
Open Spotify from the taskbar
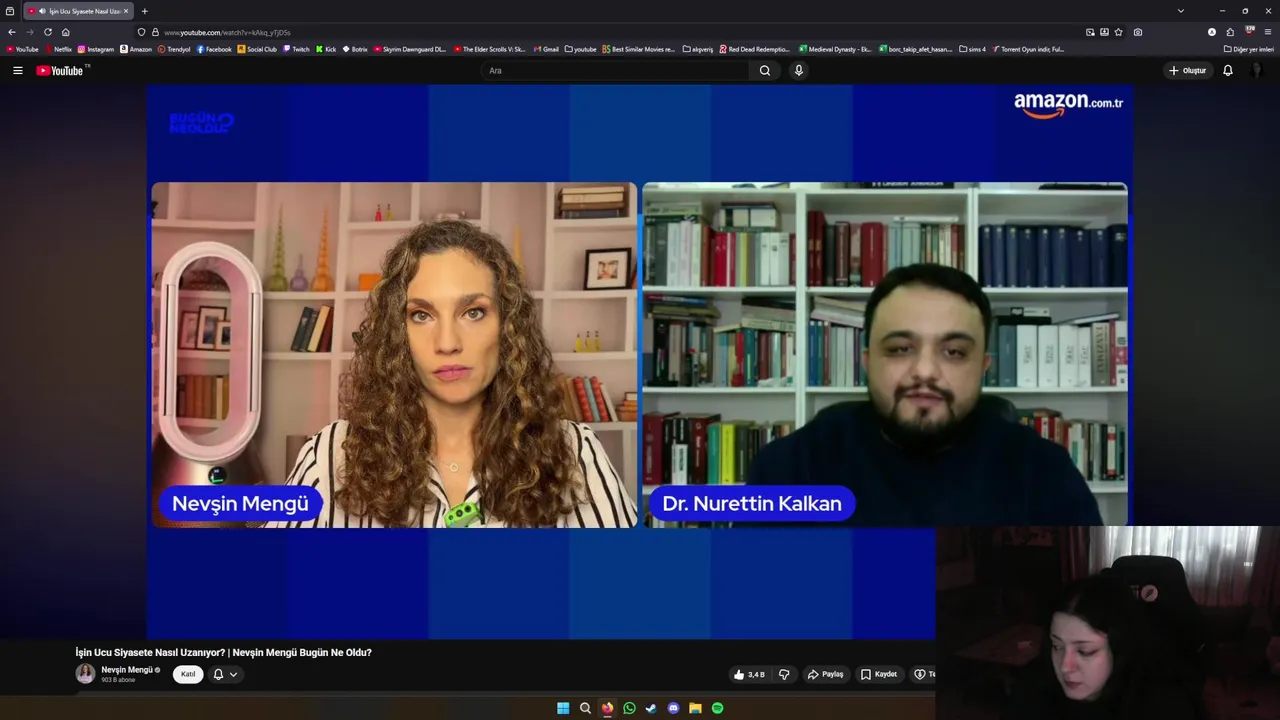[x=717, y=708]
